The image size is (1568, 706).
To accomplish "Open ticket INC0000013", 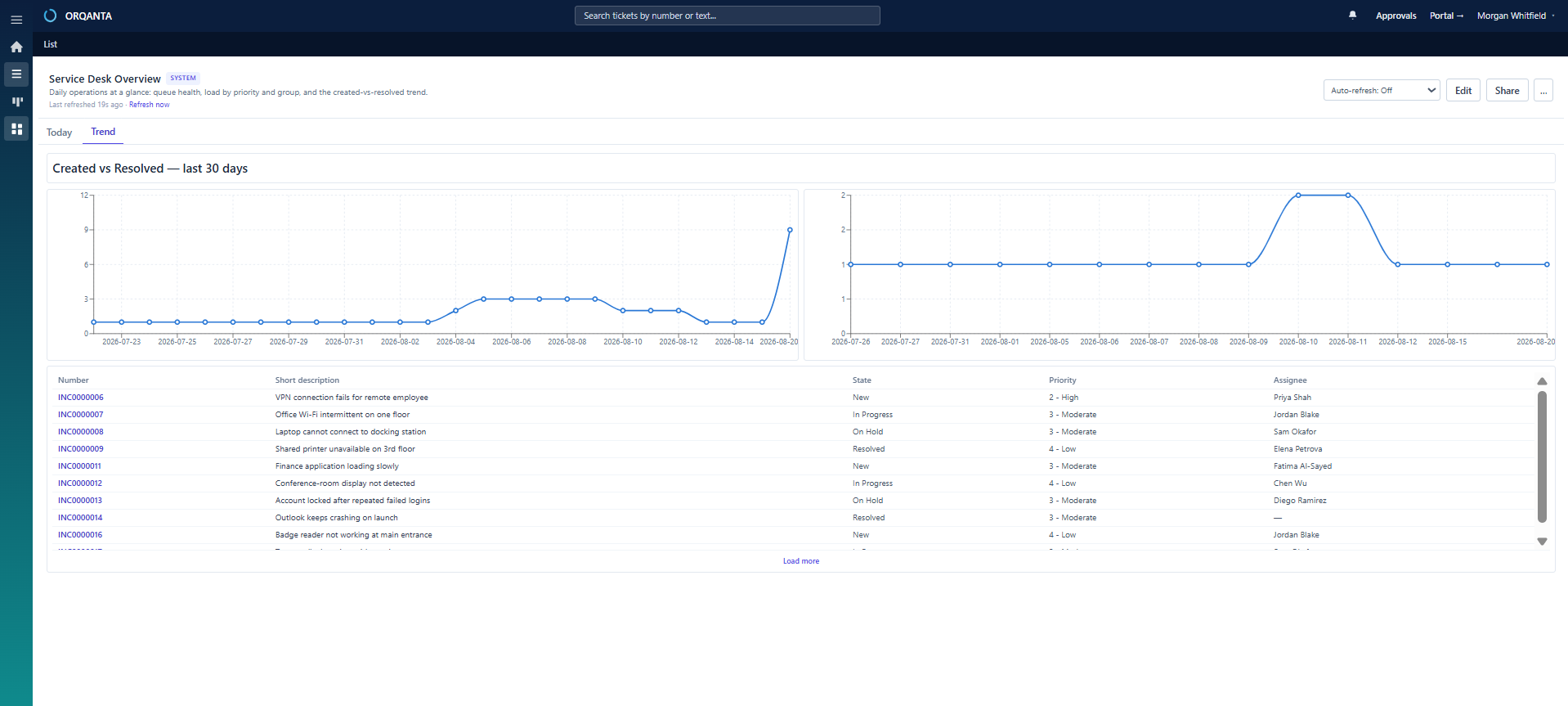I will 80,501.
